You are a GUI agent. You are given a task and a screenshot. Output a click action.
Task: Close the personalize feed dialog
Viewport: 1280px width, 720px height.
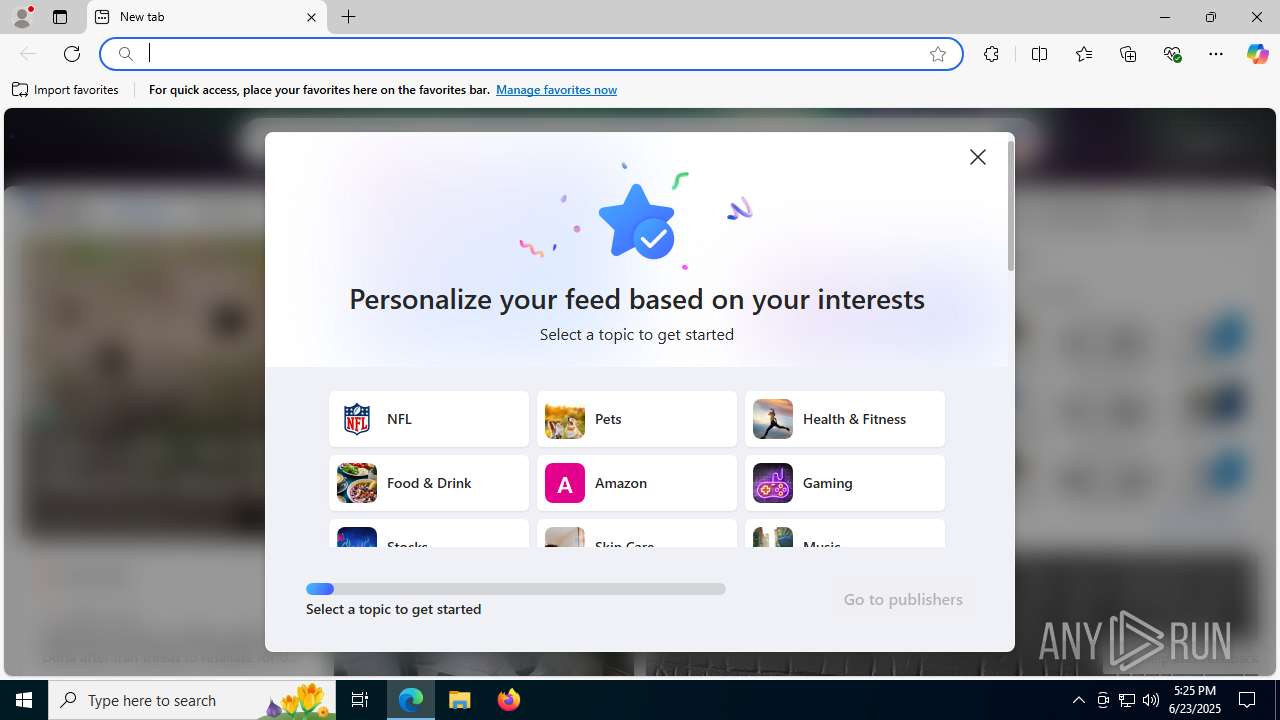pos(978,157)
